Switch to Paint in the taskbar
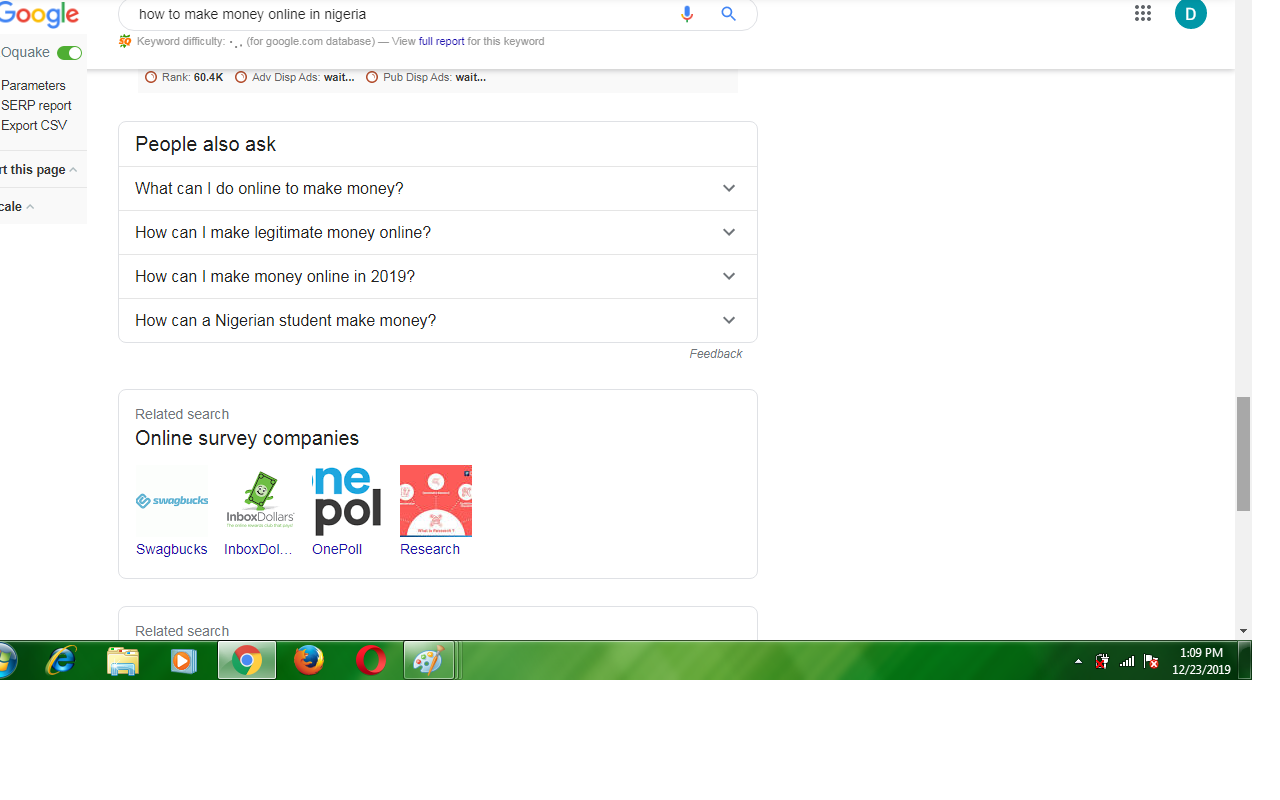This screenshot has width=1280, height=800. click(x=429, y=661)
